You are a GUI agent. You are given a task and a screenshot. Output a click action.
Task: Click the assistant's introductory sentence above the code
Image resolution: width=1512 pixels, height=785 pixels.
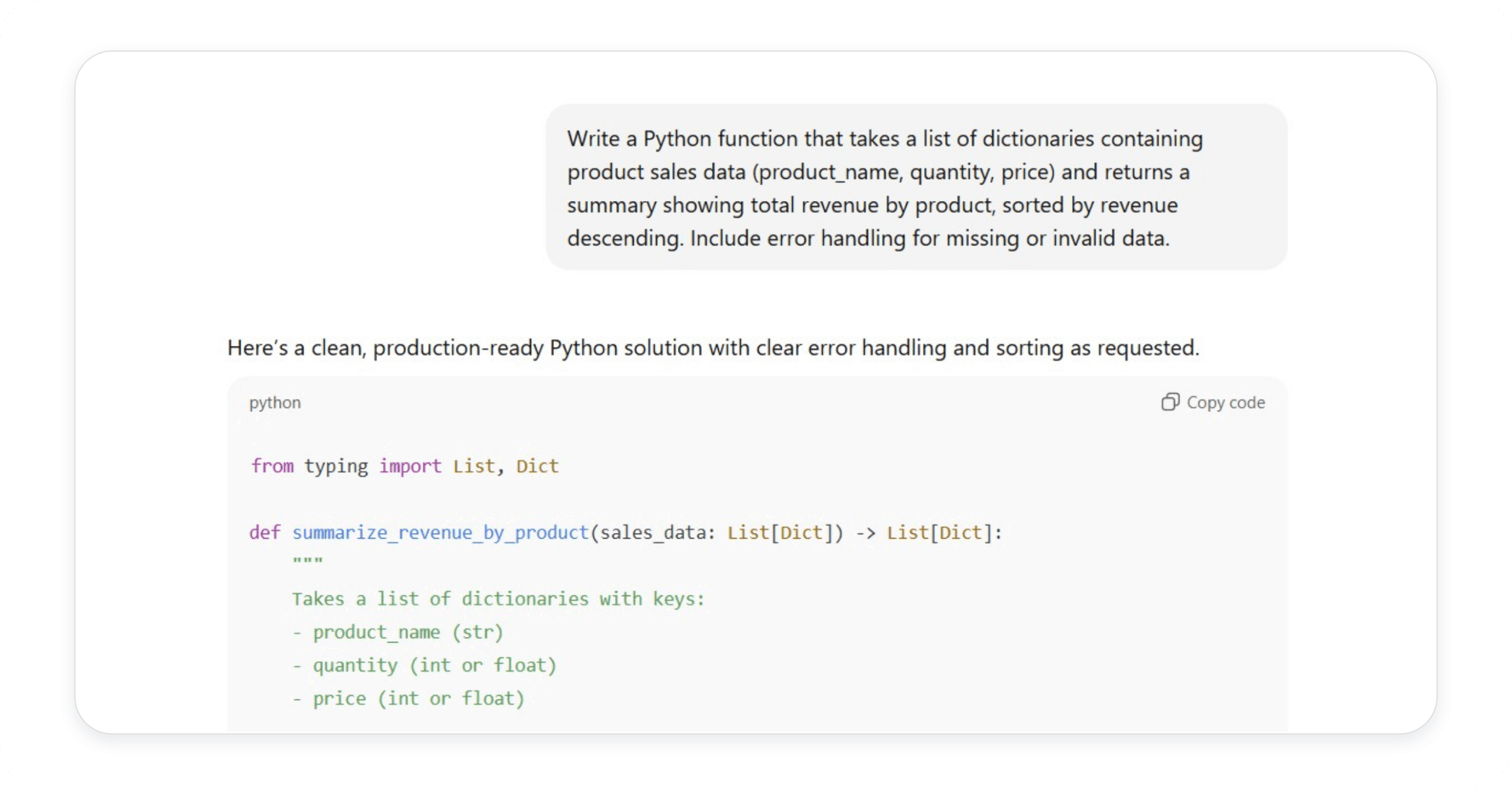713,347
